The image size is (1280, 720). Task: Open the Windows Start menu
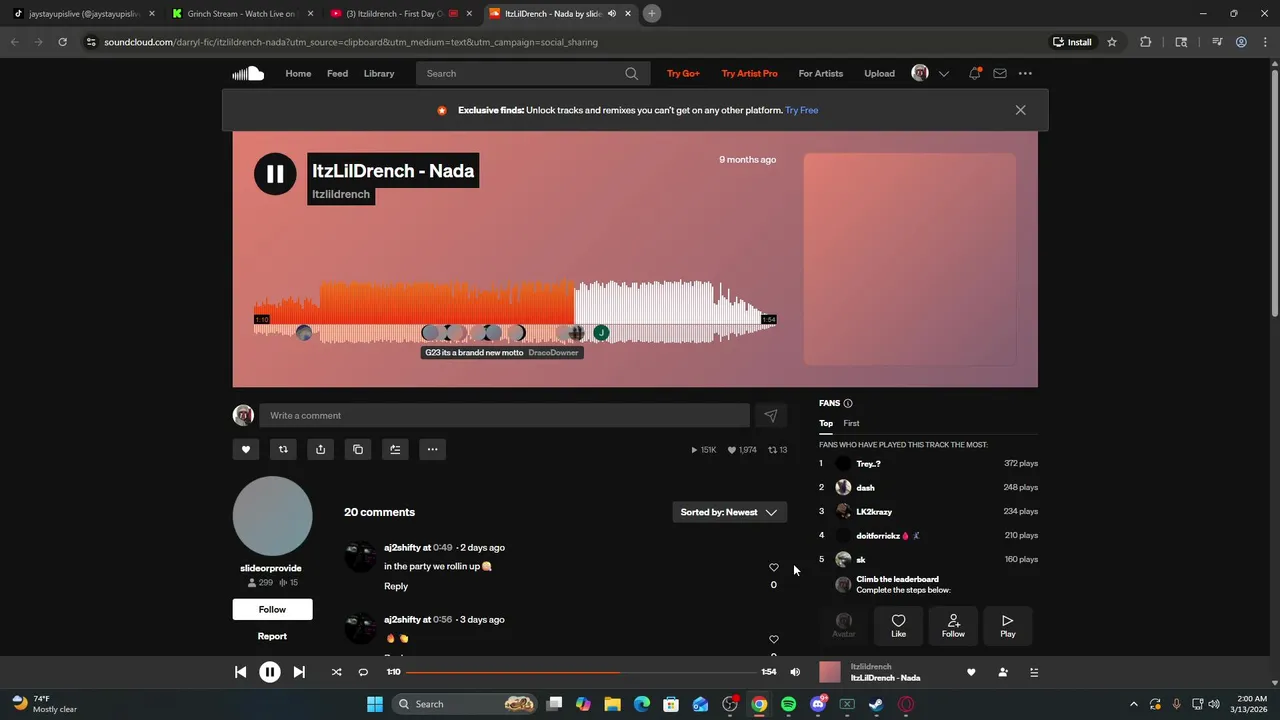[374, 704]
